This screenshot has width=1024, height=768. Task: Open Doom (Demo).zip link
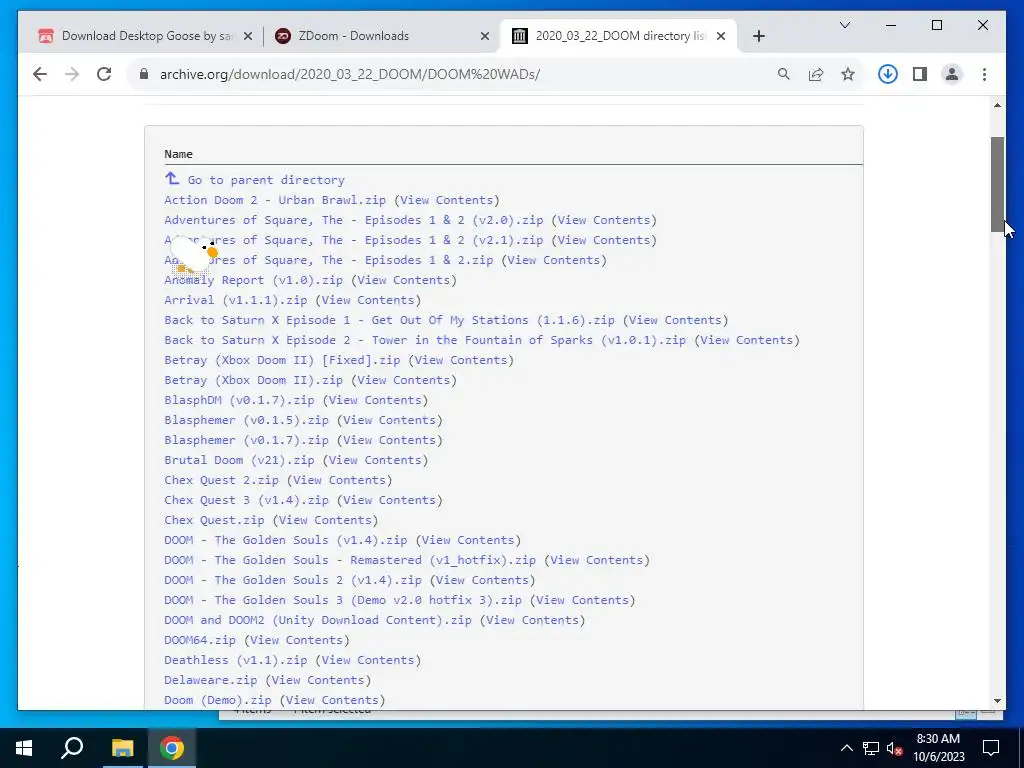218,700
